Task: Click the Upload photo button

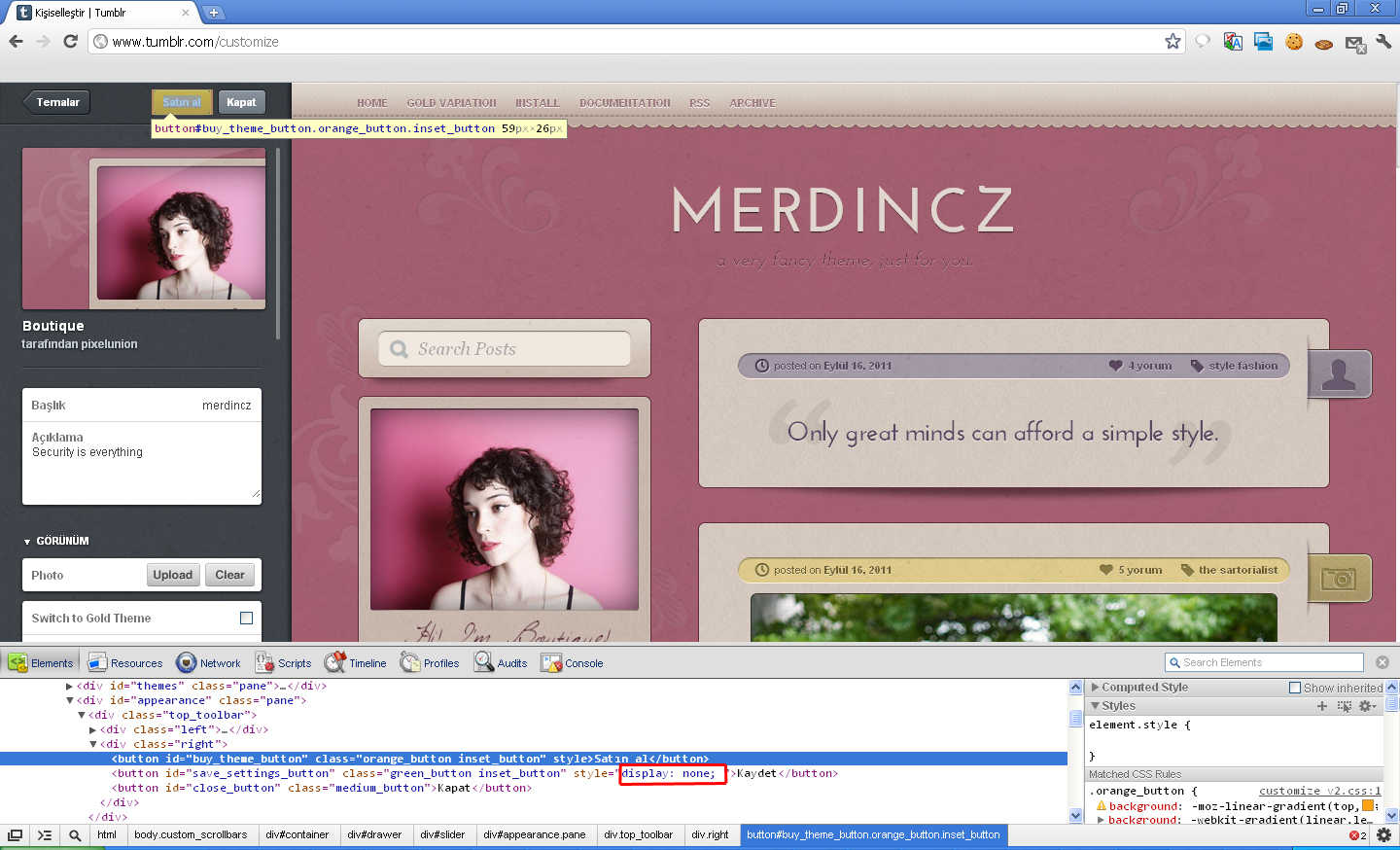Action: [x=172, y=575]
